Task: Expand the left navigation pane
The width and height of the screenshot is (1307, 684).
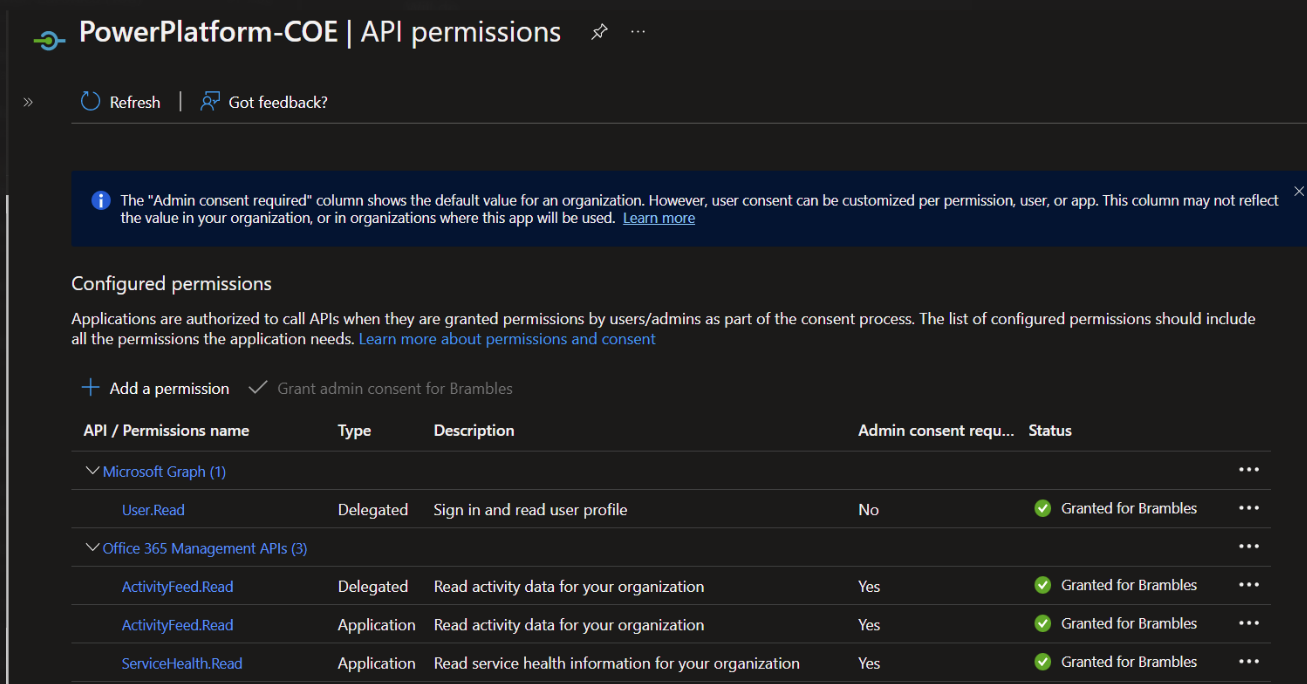Action: pyautogui.click(x=28, y=101)
